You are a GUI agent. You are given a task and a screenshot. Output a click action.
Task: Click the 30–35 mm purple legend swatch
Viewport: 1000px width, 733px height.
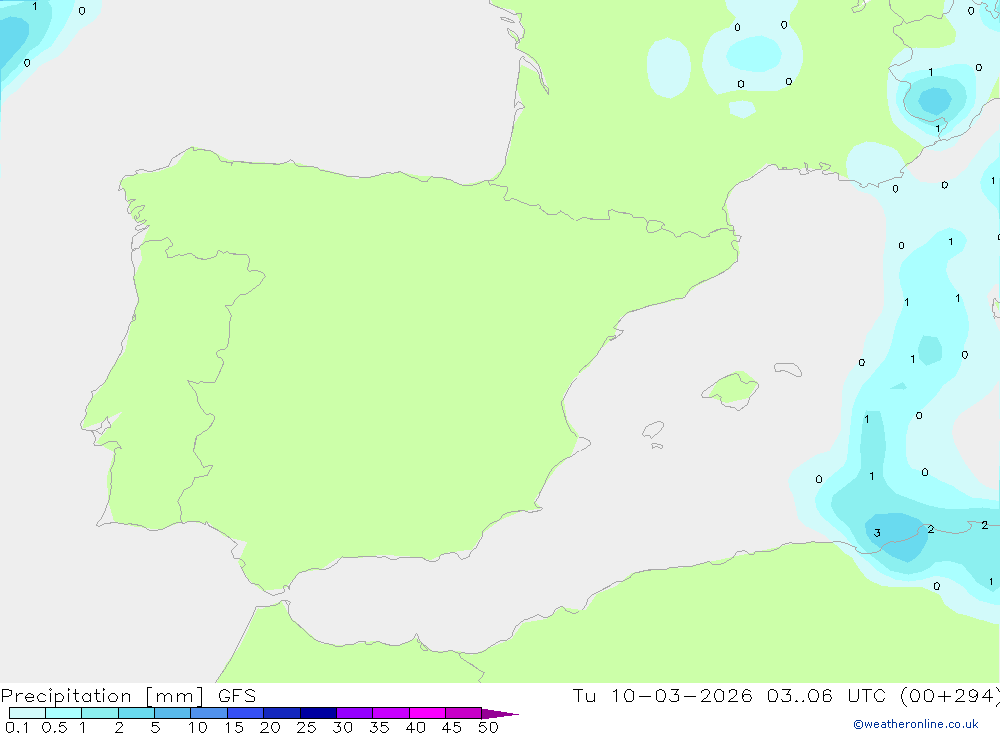[355, 713]
